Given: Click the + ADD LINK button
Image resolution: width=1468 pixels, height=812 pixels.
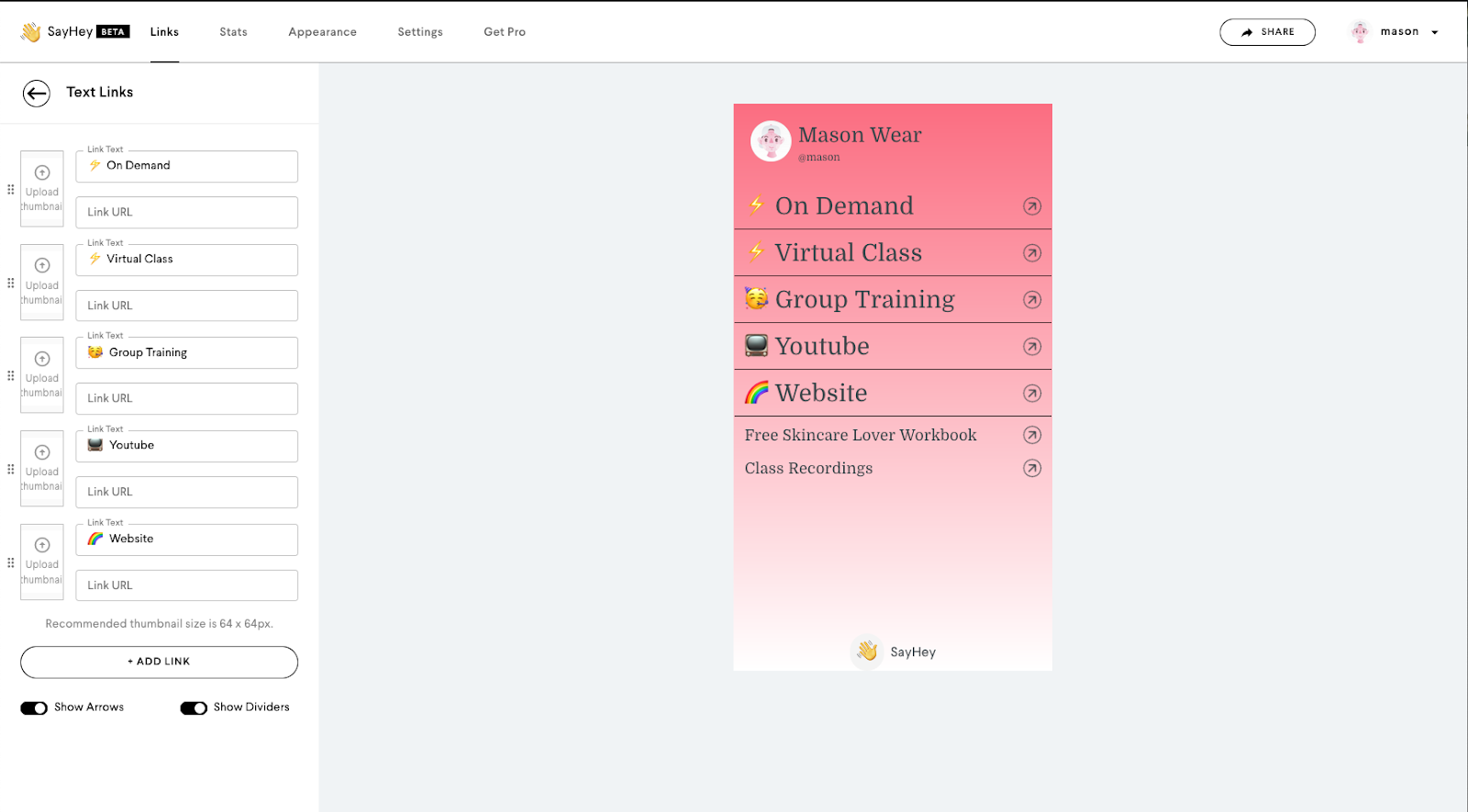Looking at the screenshot, I should pyautogui.click(x=159, y=662).
